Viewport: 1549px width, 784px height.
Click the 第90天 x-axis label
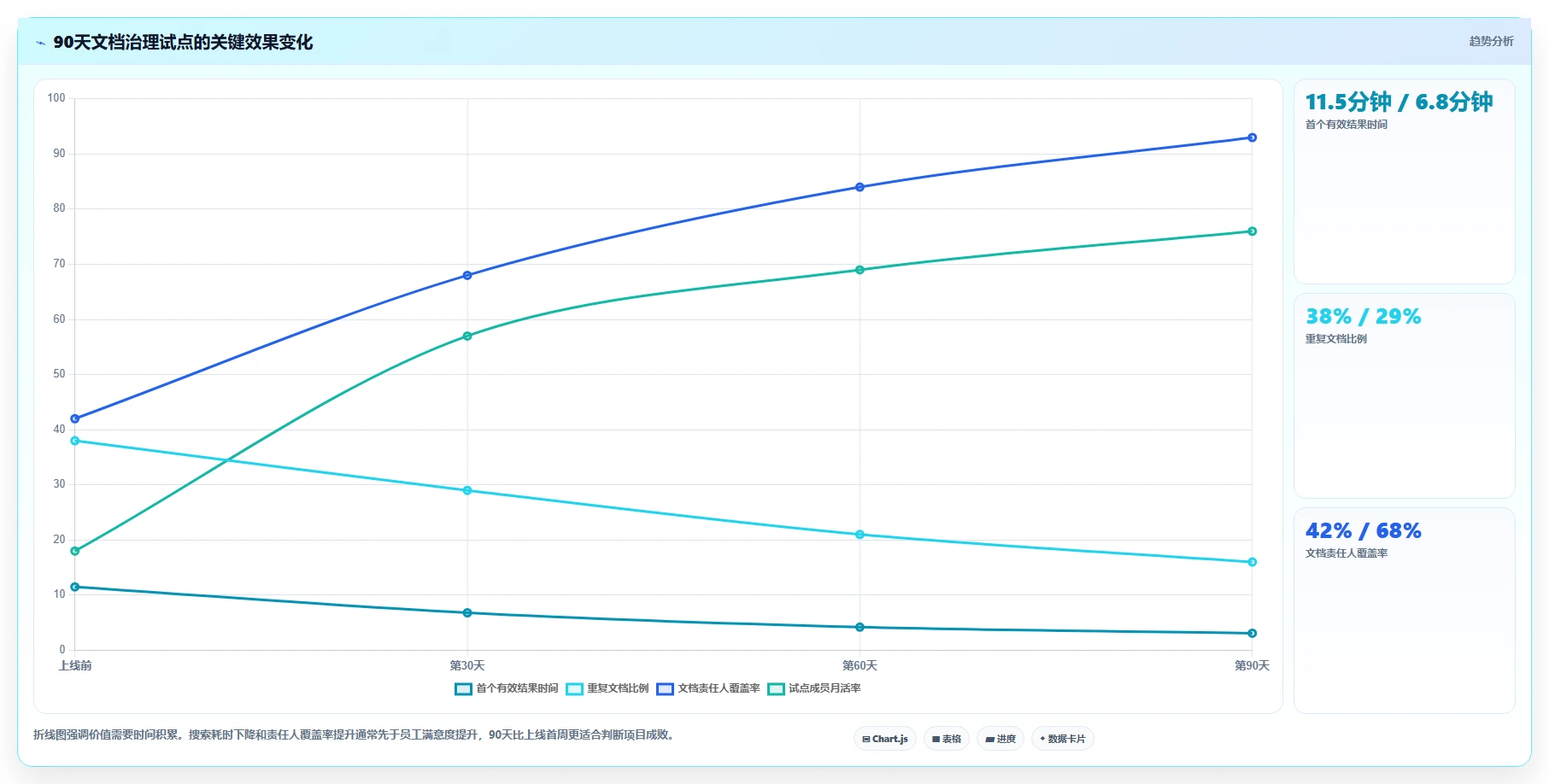coord(1252,665)
